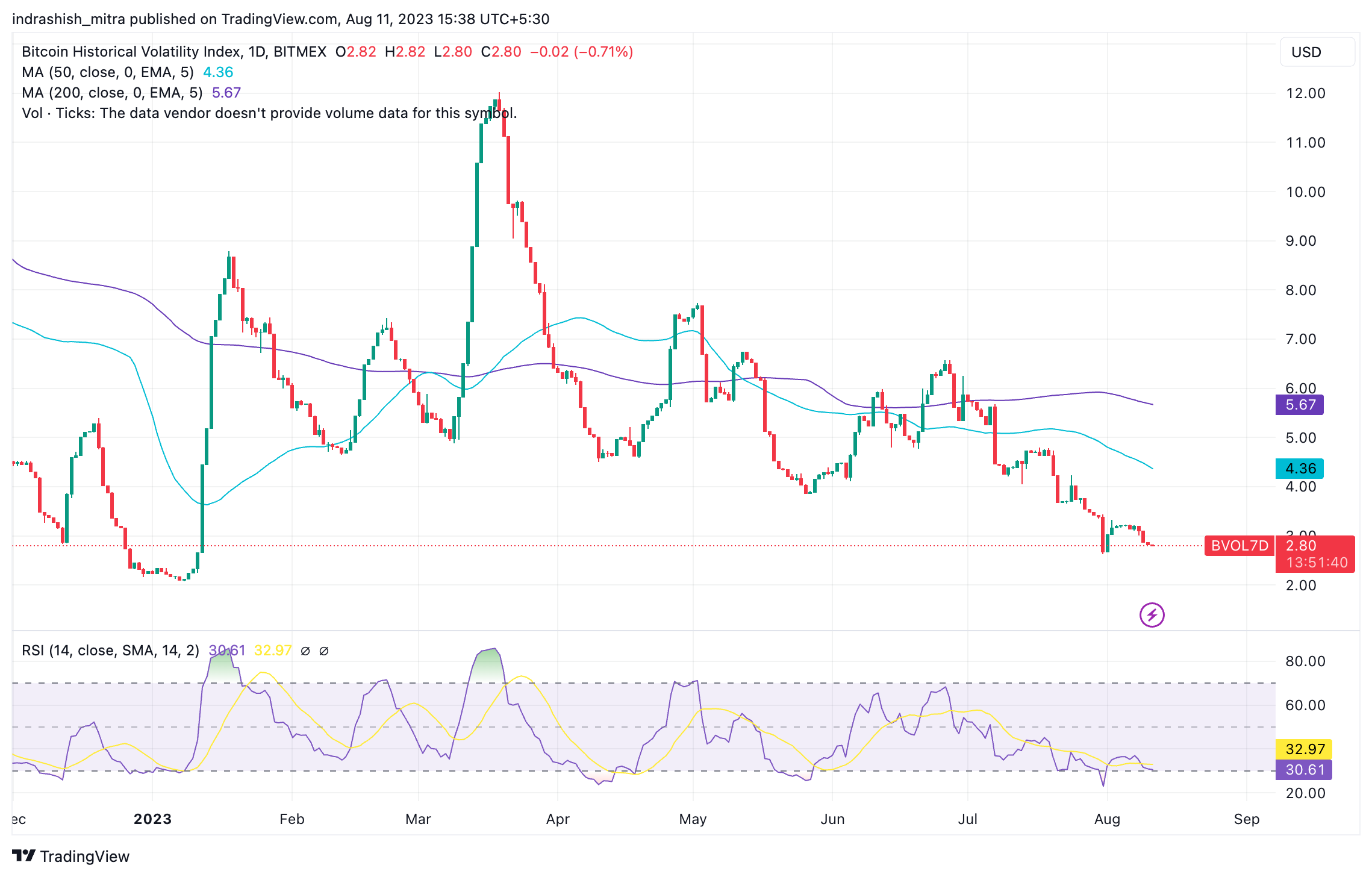Click the 11.00 price scale value
Image resolution: width=1372 pixels, height=877 pixels.
click(1305, 143)
